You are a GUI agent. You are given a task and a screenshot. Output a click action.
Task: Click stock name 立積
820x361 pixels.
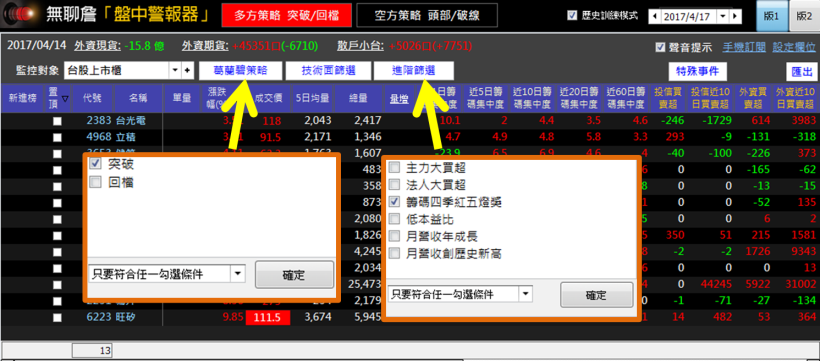(126, 137)
